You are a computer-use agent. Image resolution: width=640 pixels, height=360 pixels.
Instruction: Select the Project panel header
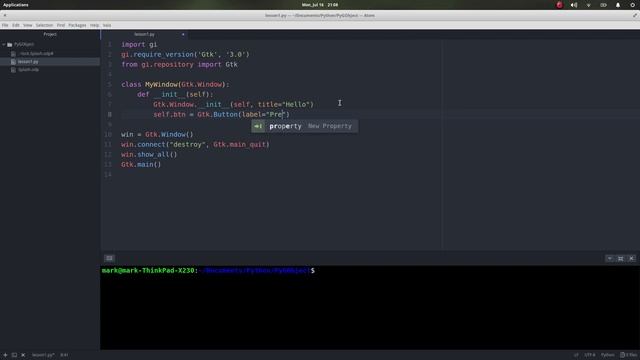(x=50, y=34)
